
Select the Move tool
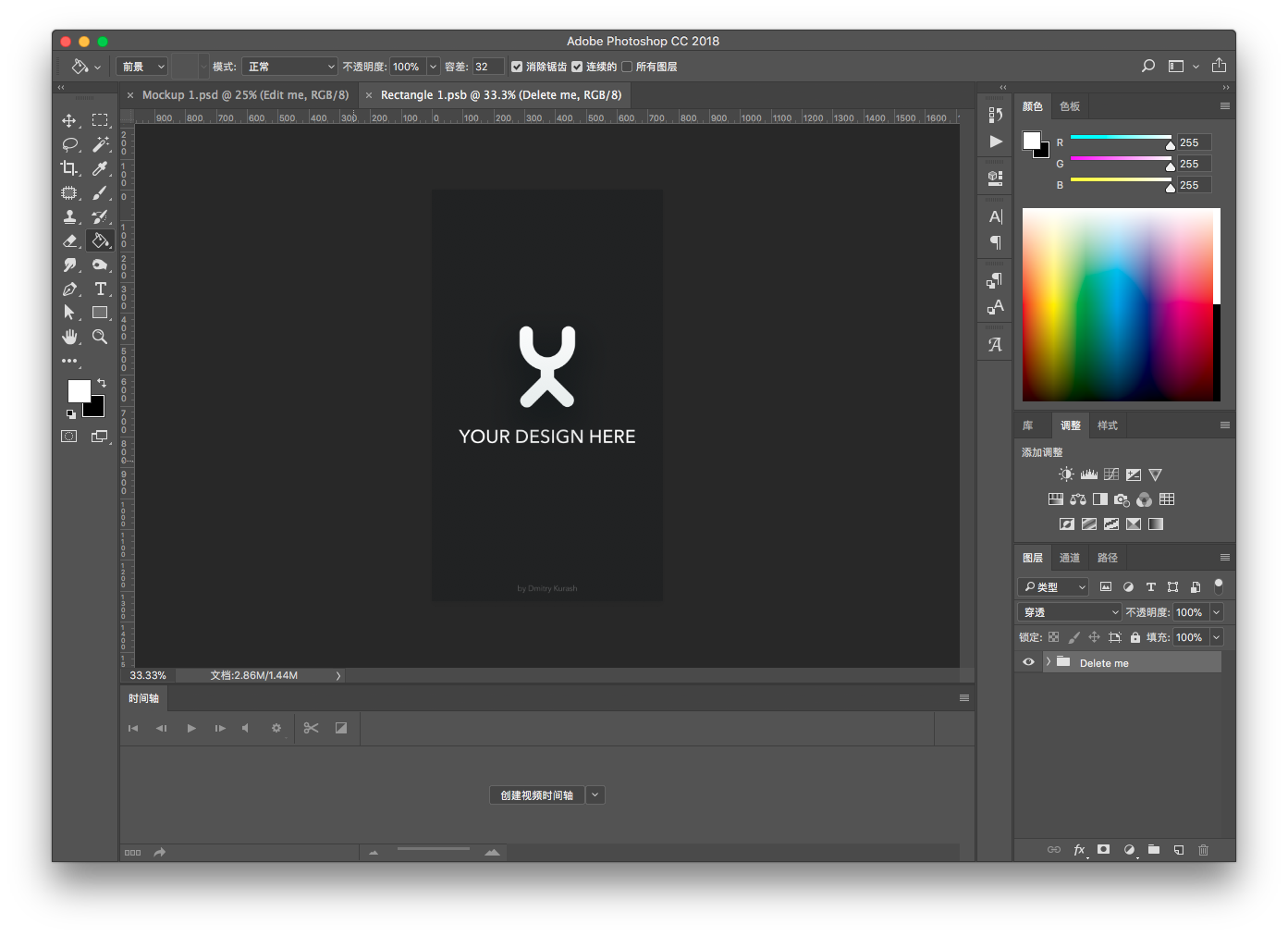tap(69, 120)
